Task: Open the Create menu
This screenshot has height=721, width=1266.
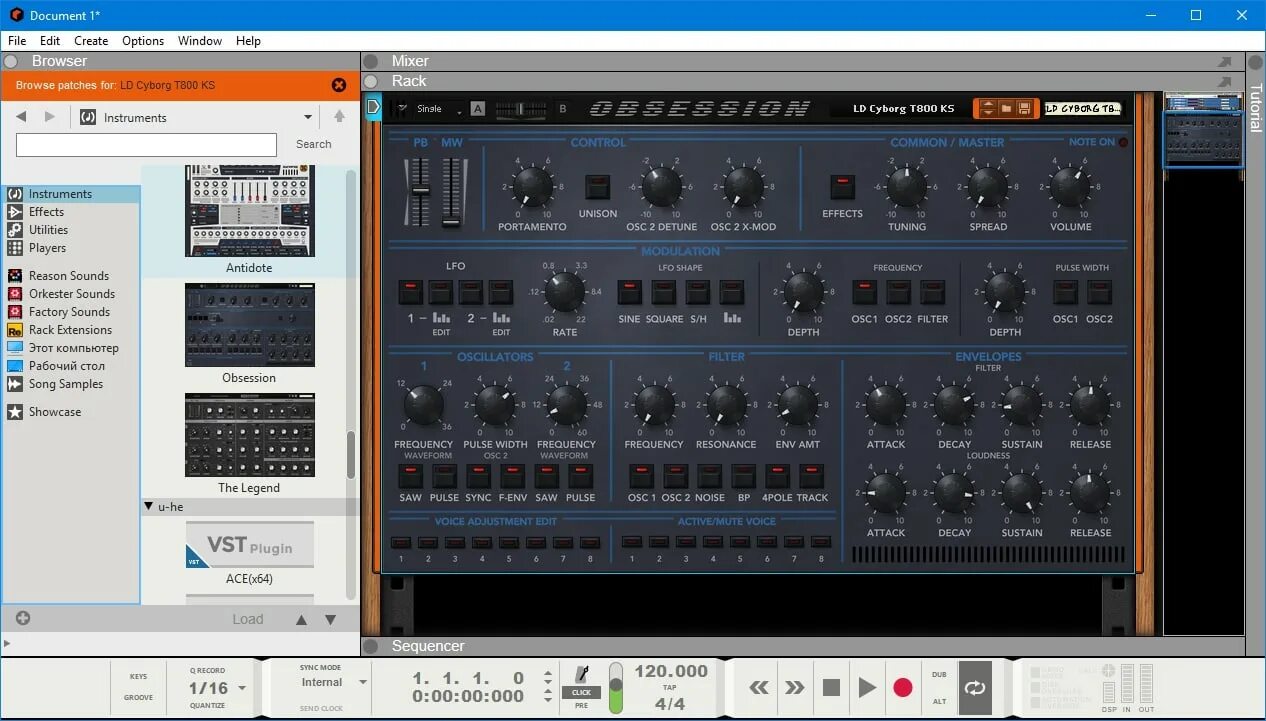Action: (91, 41)
